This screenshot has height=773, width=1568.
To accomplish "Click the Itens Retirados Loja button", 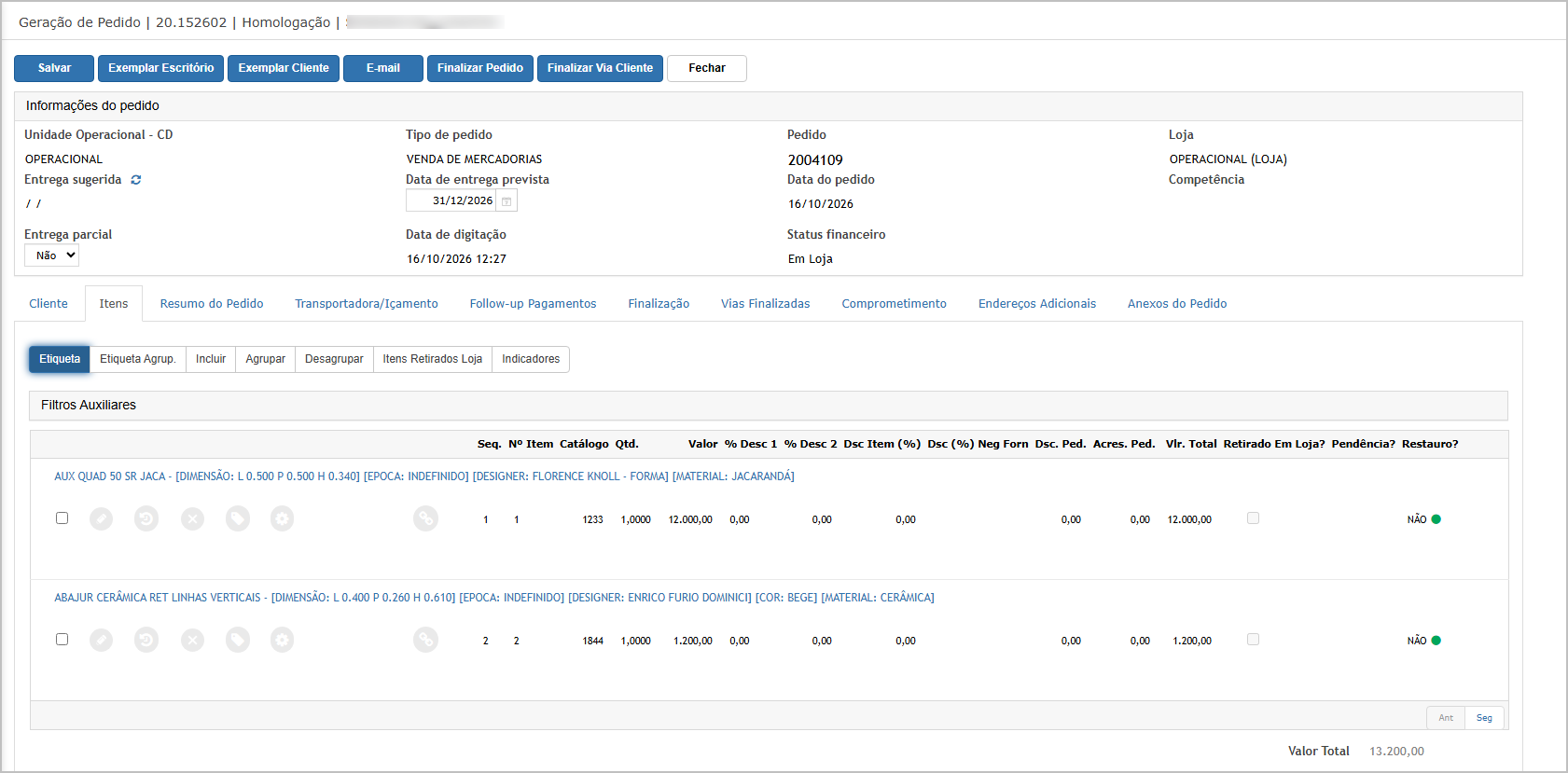I will 433,359.
